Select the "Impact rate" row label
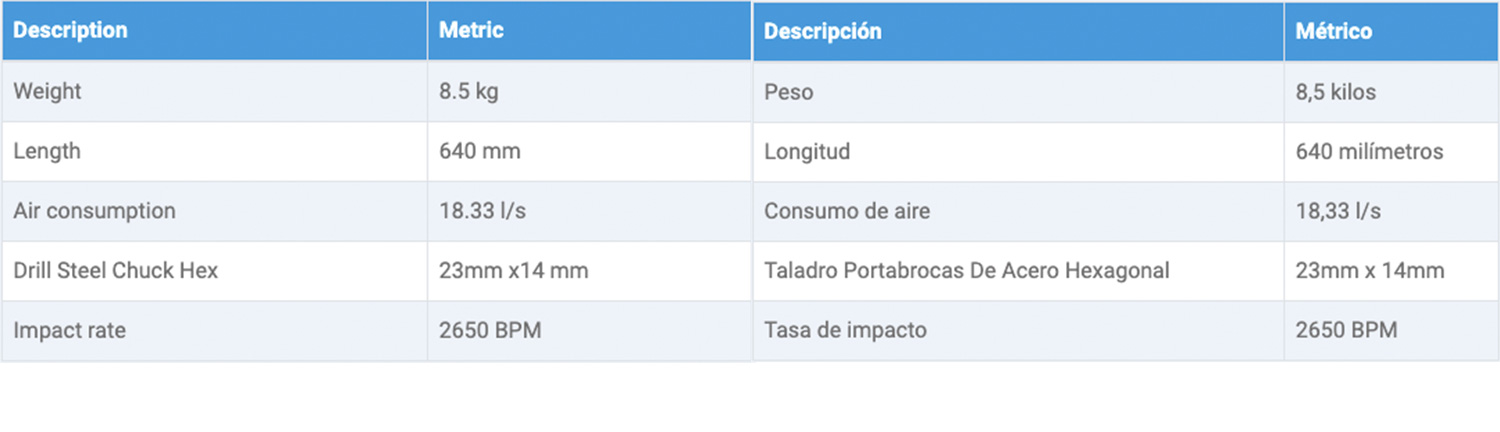This screenshot has width=1500, height=432. coord(69,331)
